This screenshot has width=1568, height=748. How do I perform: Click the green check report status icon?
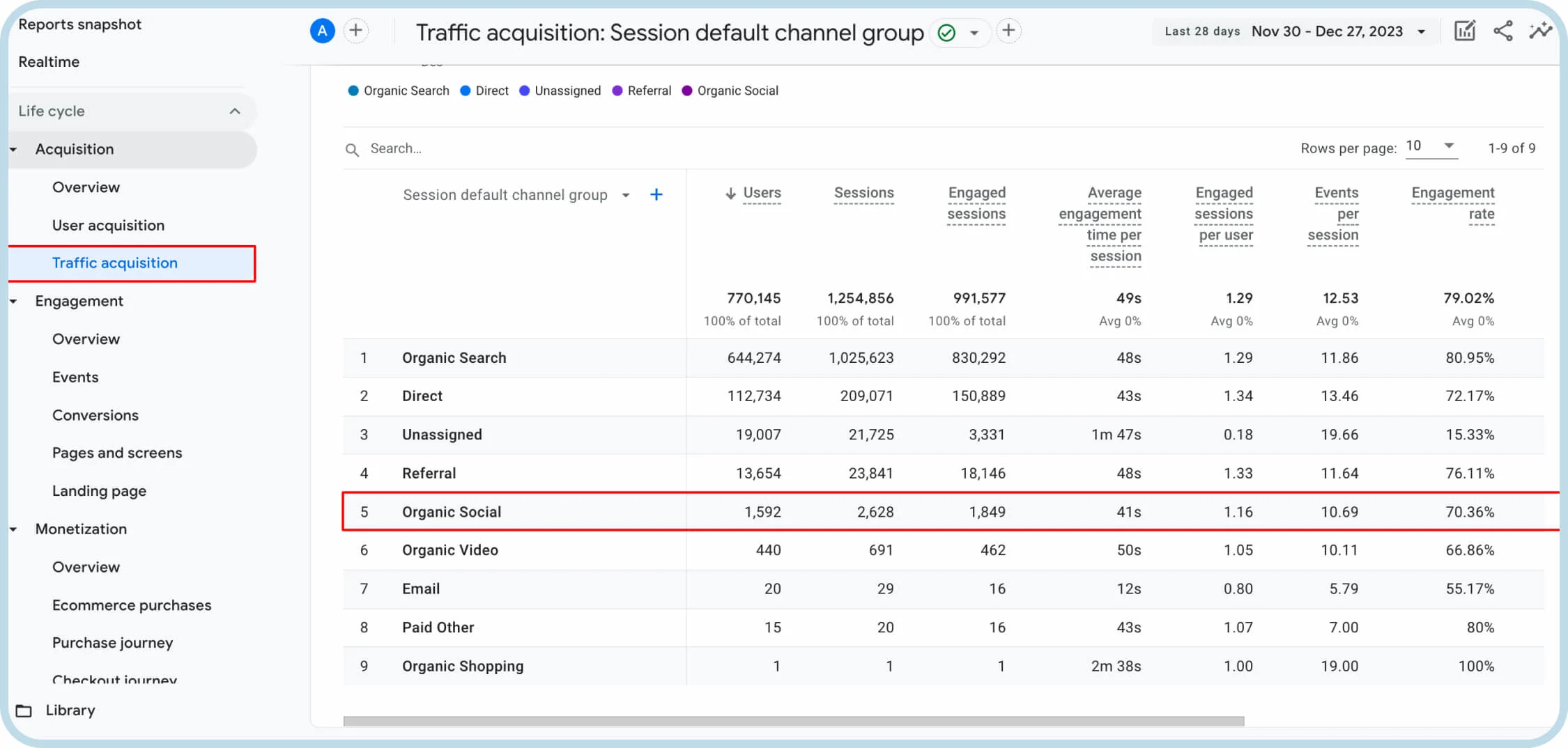pyautogui.click(x=946, y=33)
